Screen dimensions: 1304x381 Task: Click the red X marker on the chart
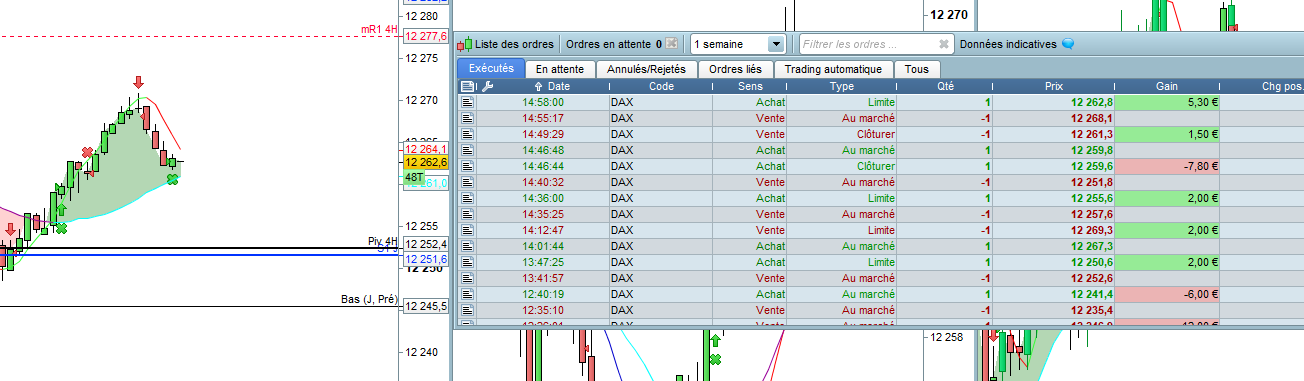(x=88, y=152)
